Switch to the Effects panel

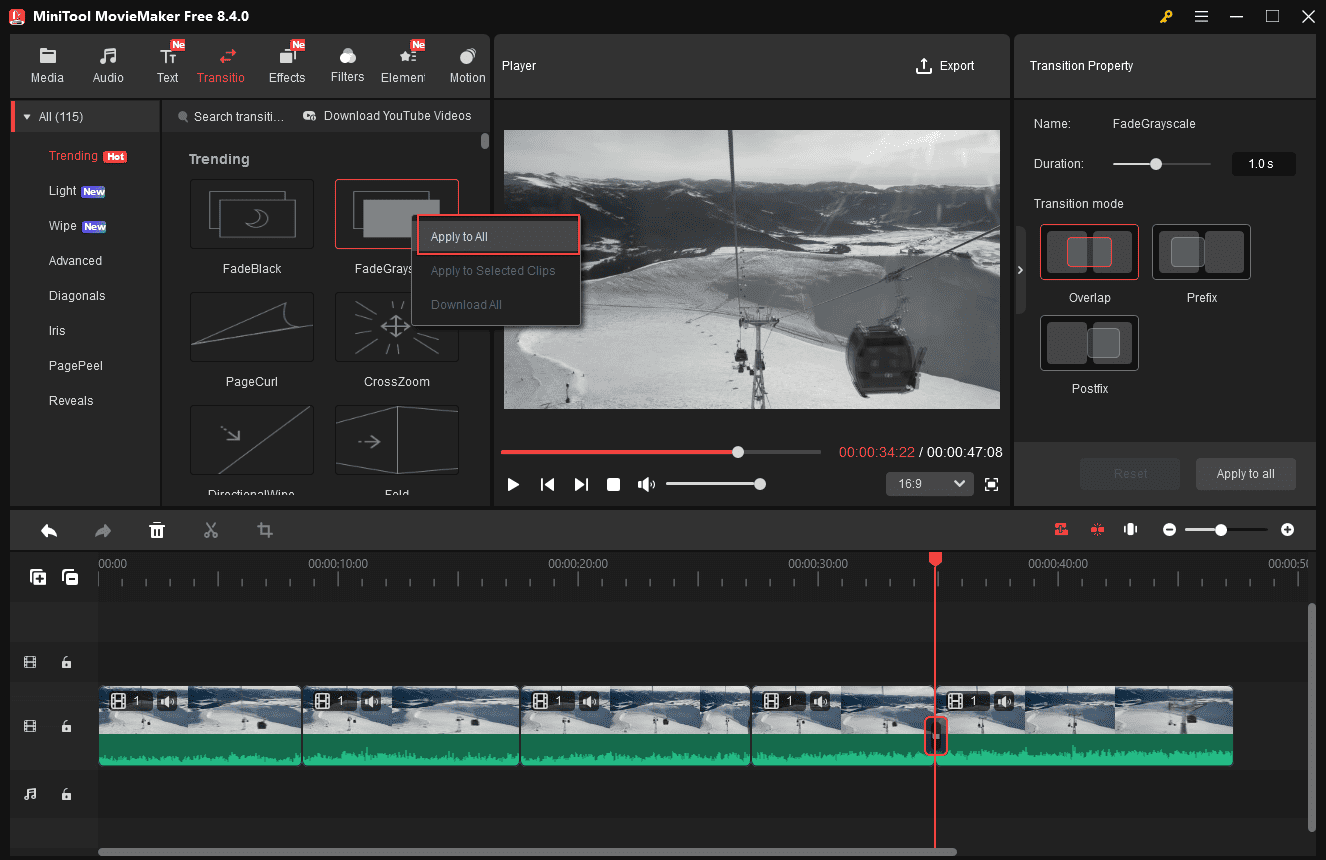click(287, 62)
